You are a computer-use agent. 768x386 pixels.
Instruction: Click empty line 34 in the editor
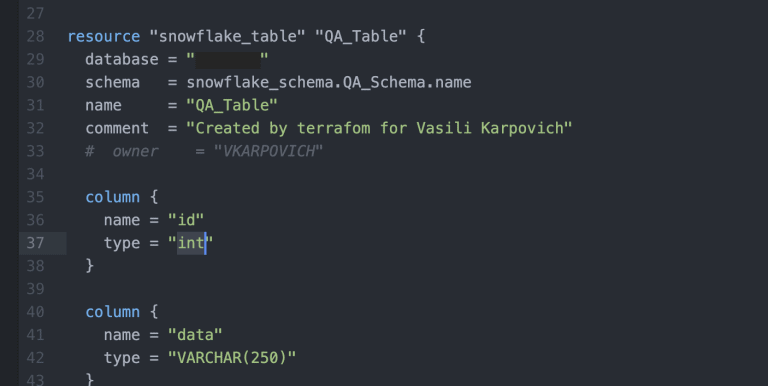tap(392, 174)
